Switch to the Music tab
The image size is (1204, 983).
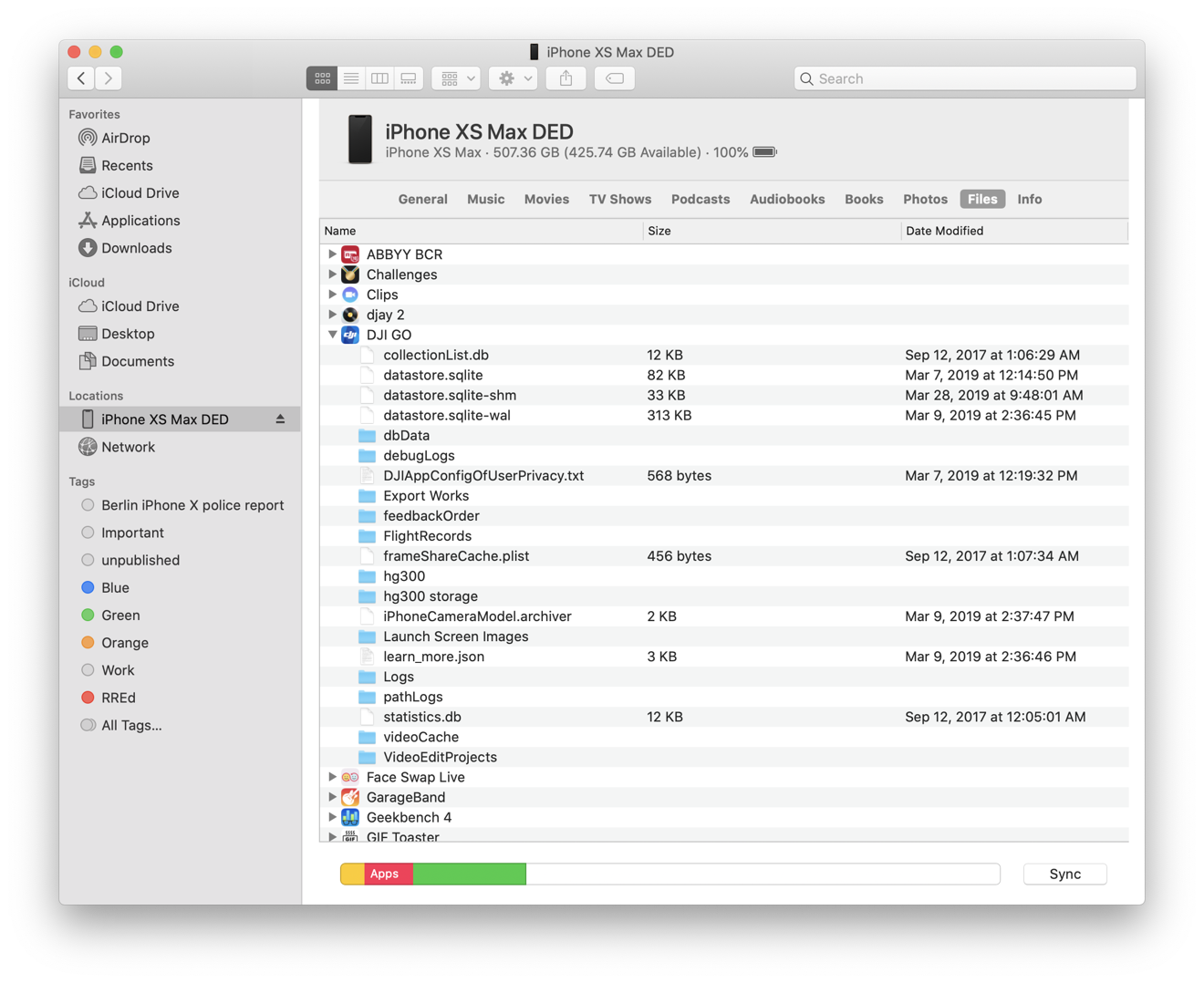[x=485, y=199]
